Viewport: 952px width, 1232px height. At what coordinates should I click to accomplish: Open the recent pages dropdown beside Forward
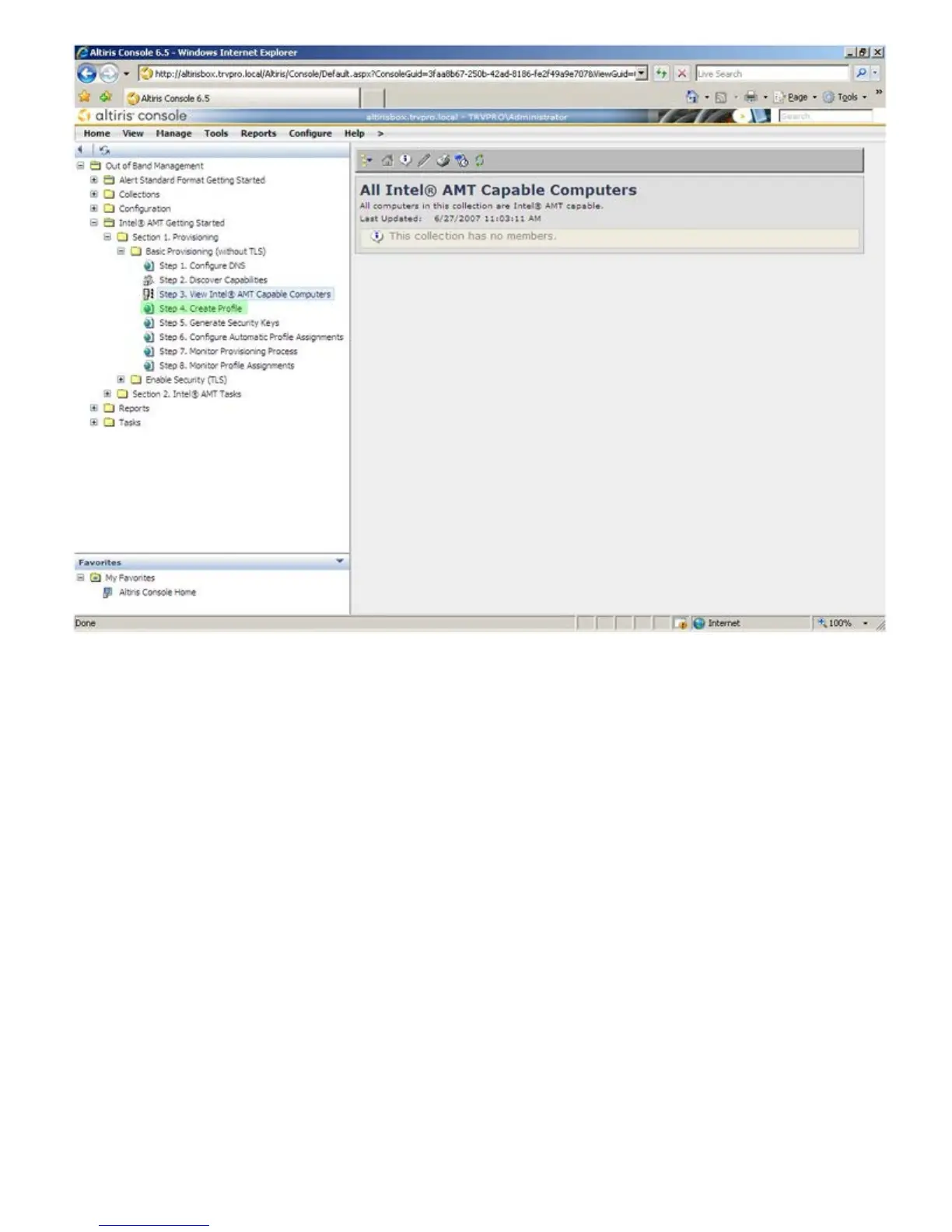pyautogui.click(x=126, y=74)
